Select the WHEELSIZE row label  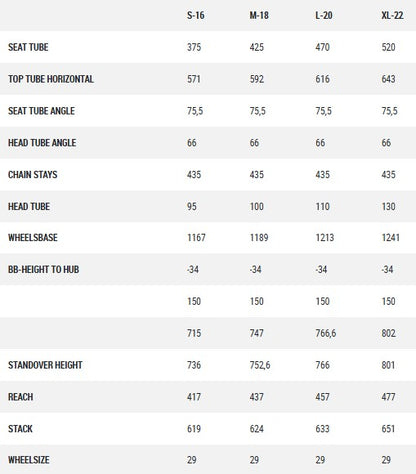click(29, 460)
